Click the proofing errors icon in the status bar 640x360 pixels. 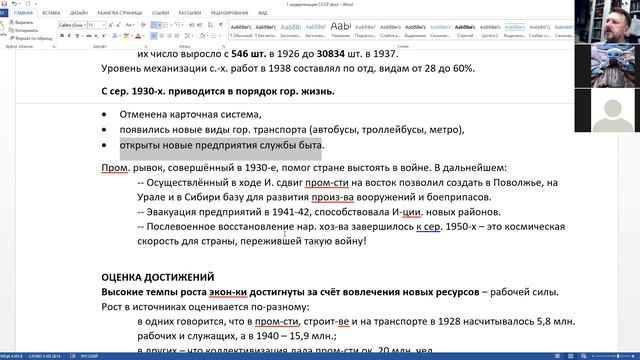point(72,356)
